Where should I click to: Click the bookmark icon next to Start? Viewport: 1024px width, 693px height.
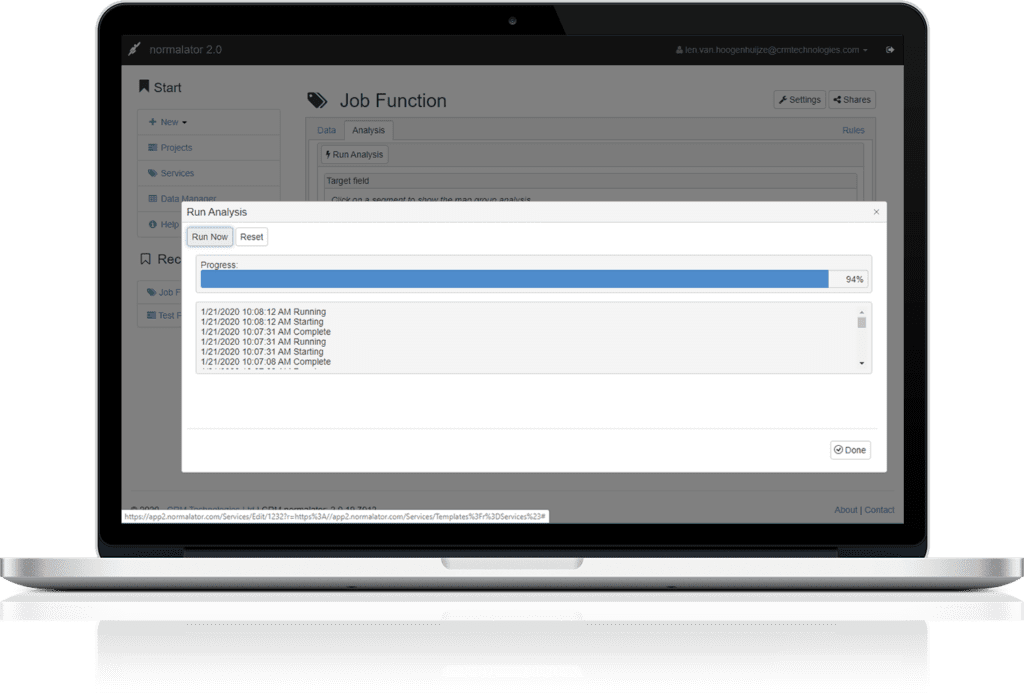(x=144, y=87)
